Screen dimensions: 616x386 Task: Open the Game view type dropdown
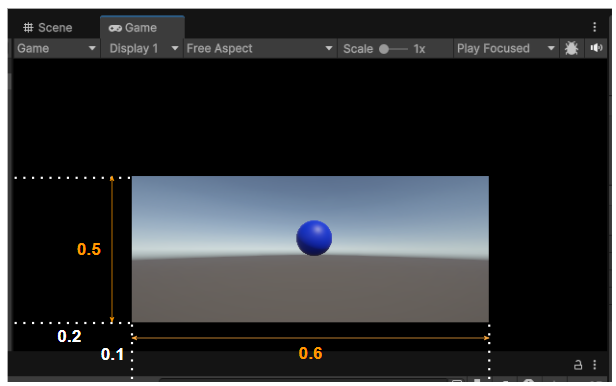(x=57, y=48)
